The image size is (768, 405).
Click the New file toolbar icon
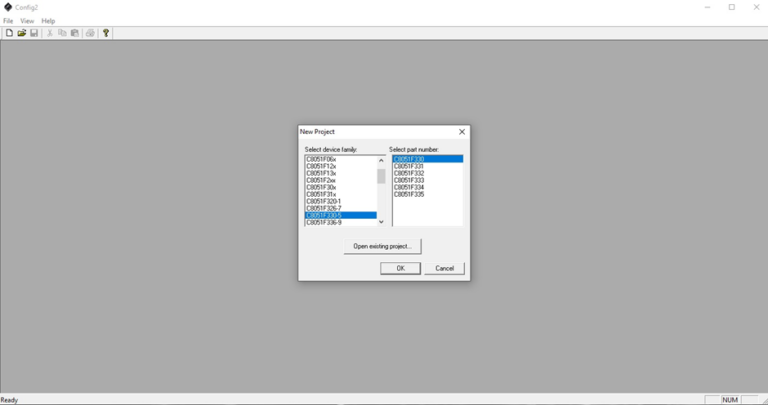click(9, 33)
